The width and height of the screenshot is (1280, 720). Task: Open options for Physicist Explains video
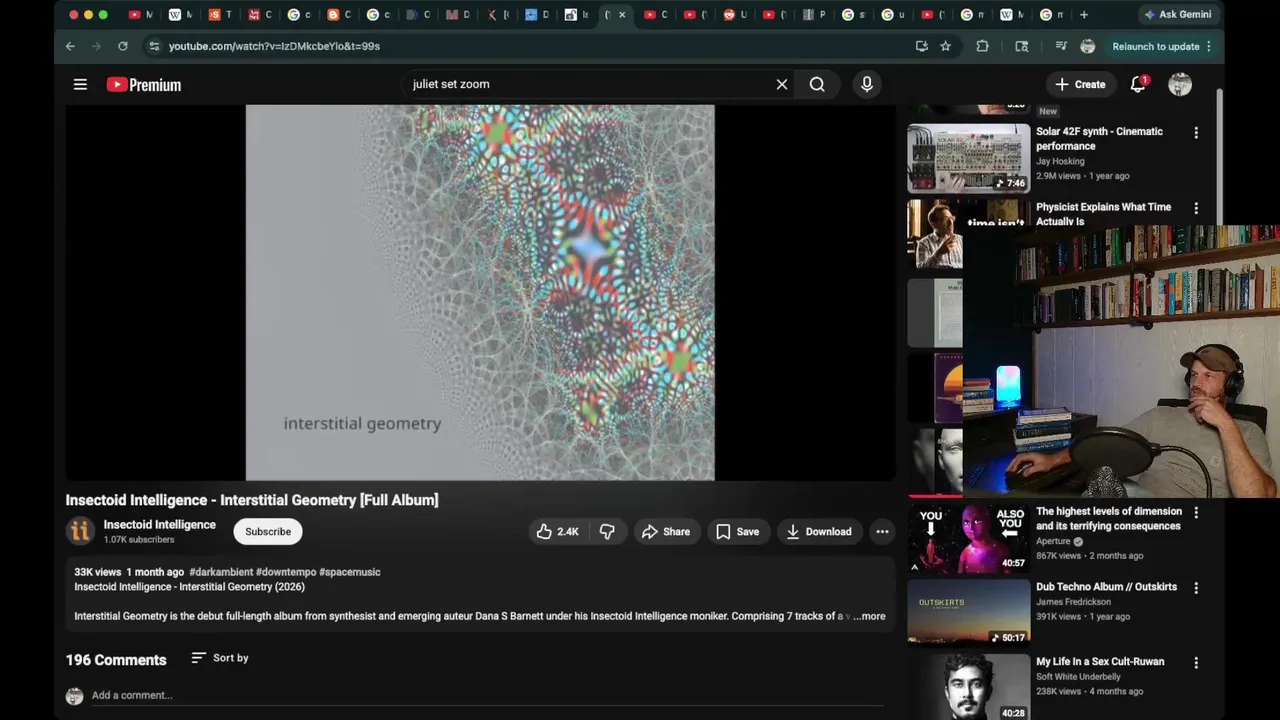coord(1196,208)
